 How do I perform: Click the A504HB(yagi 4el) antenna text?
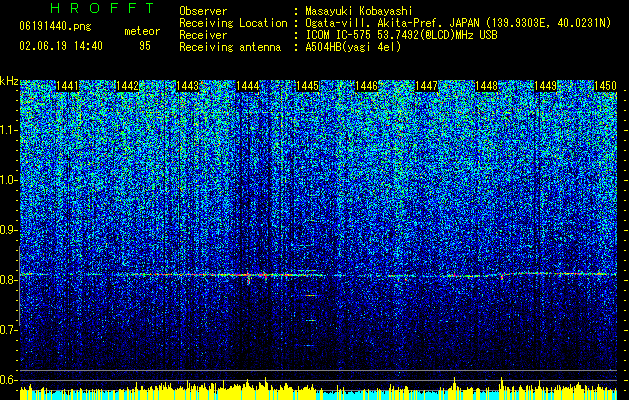point(353,47)
